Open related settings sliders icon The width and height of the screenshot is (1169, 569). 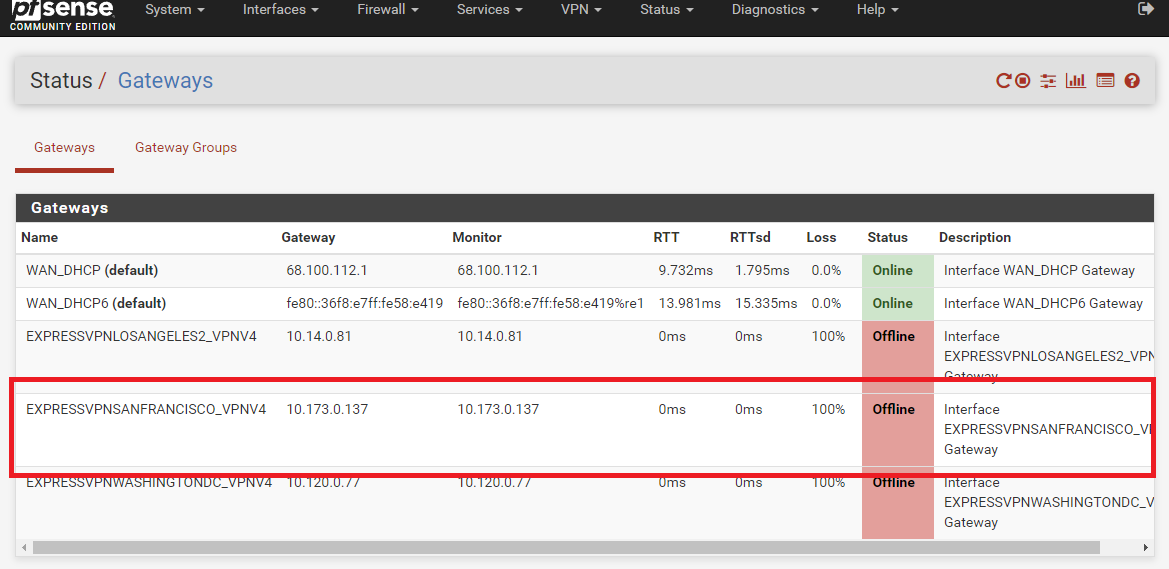pos(1048,81)
